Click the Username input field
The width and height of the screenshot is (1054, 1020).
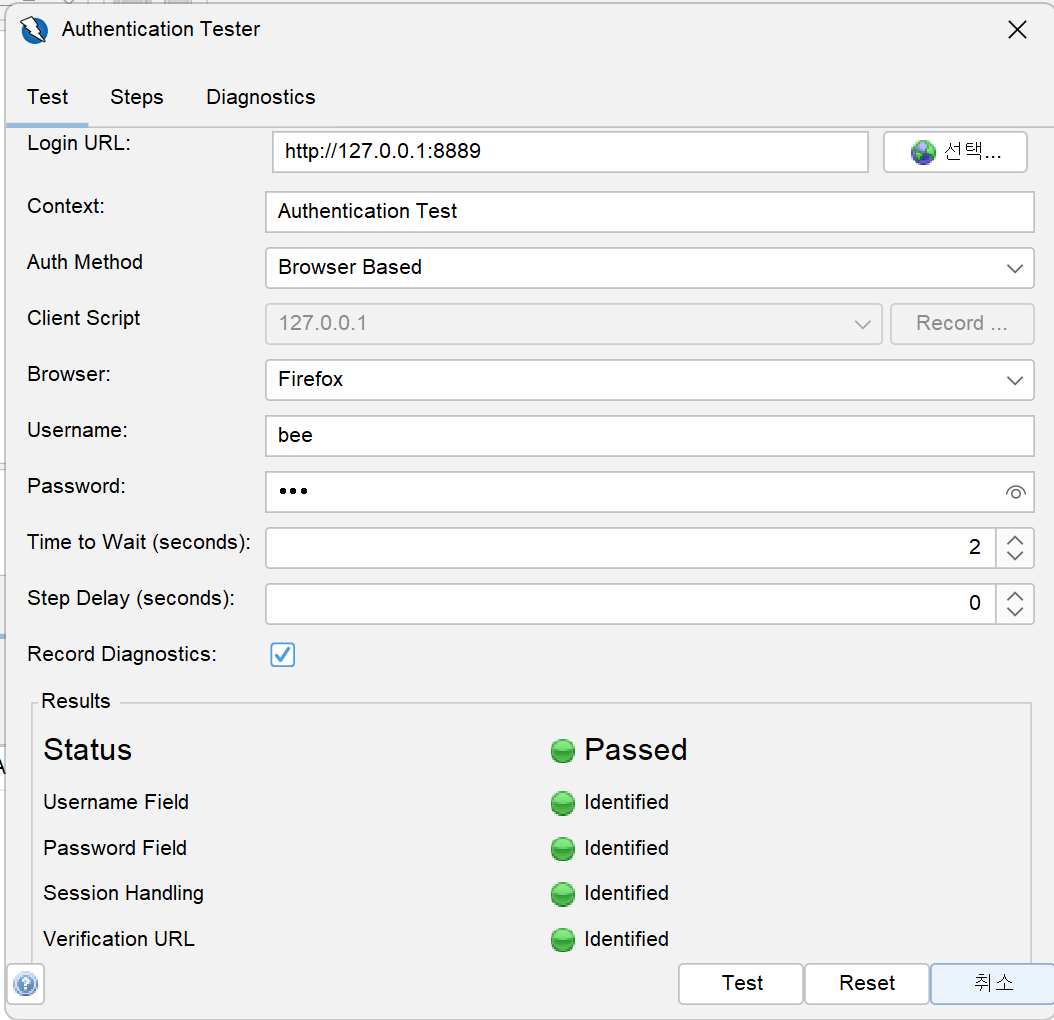(x=649, y=436)
